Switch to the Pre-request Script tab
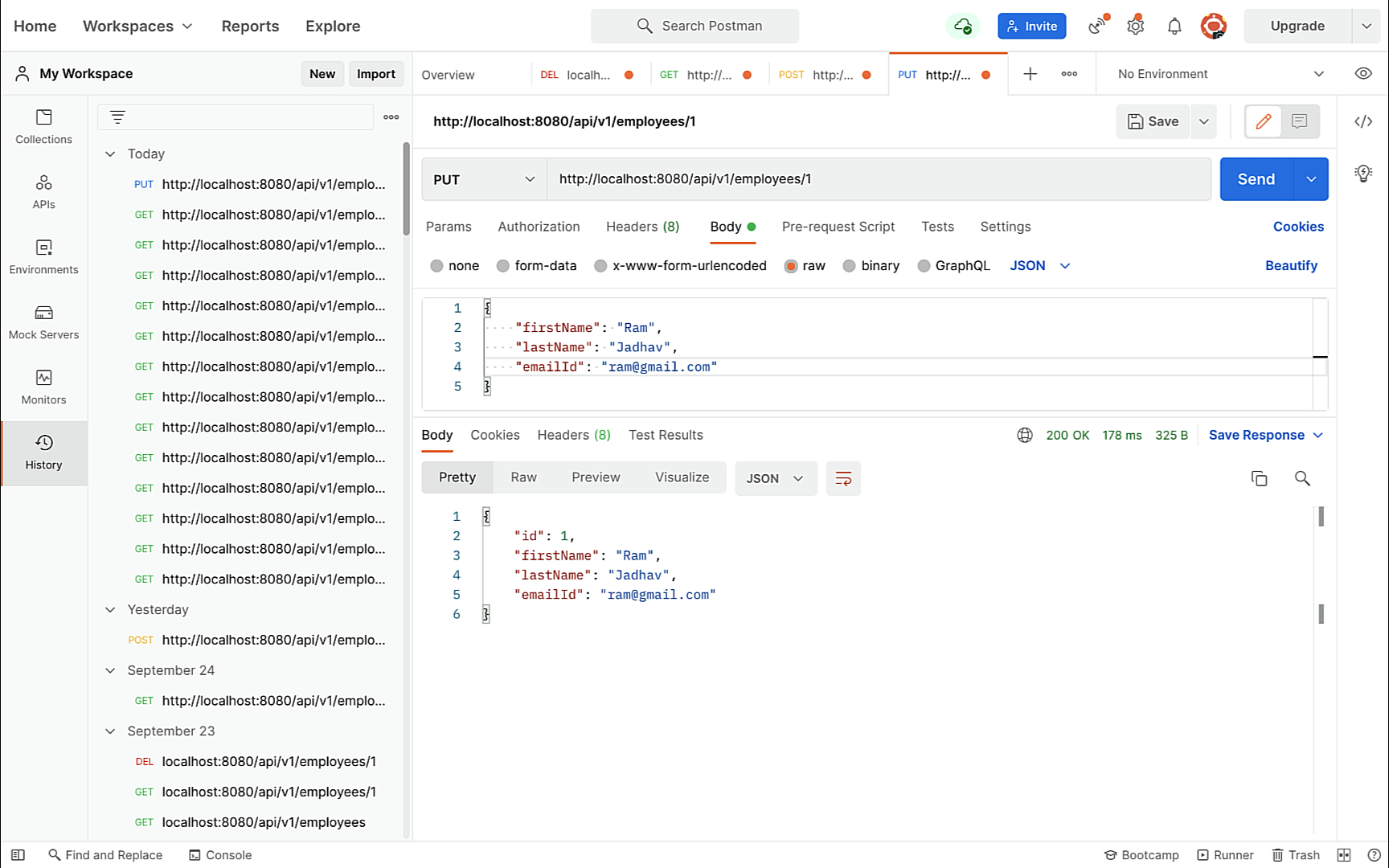The height and width of the screenshot is (868, 1389). pyautogui.click(x=838, y=227)
